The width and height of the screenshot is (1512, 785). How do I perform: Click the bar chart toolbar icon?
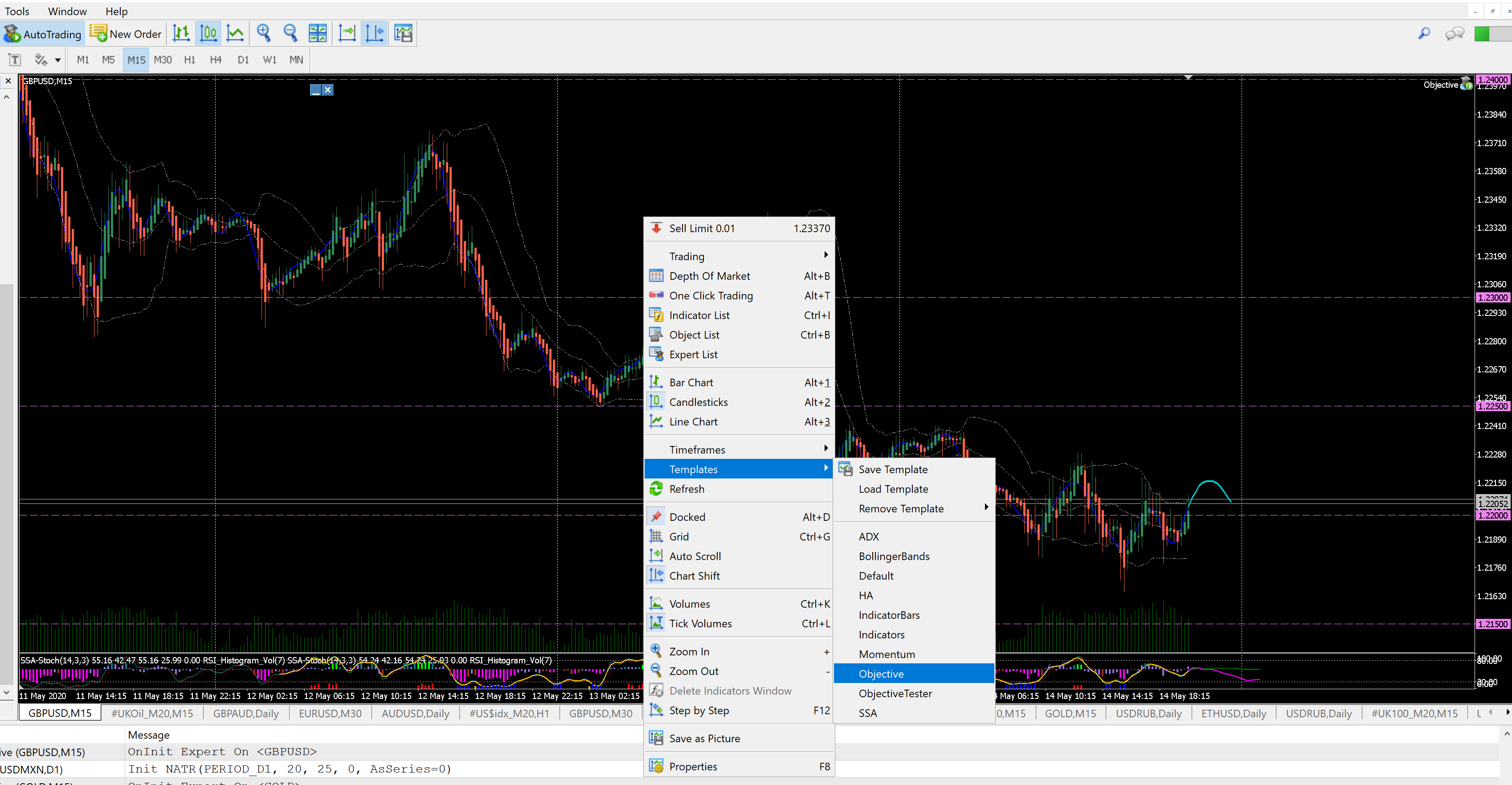pos(181,33)
